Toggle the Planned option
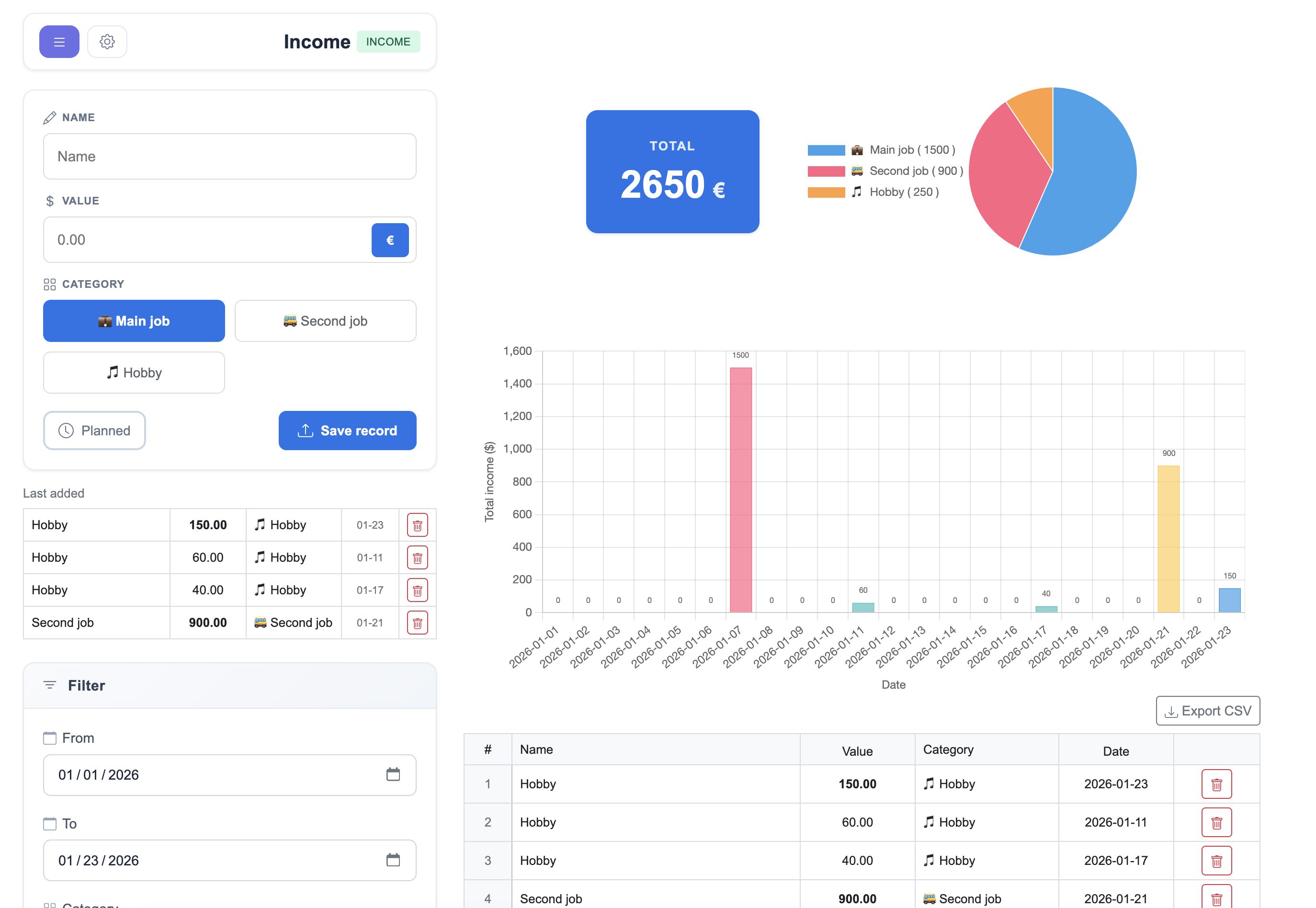The height and width of the screenshot is (908, 1316). pos(94,431)
